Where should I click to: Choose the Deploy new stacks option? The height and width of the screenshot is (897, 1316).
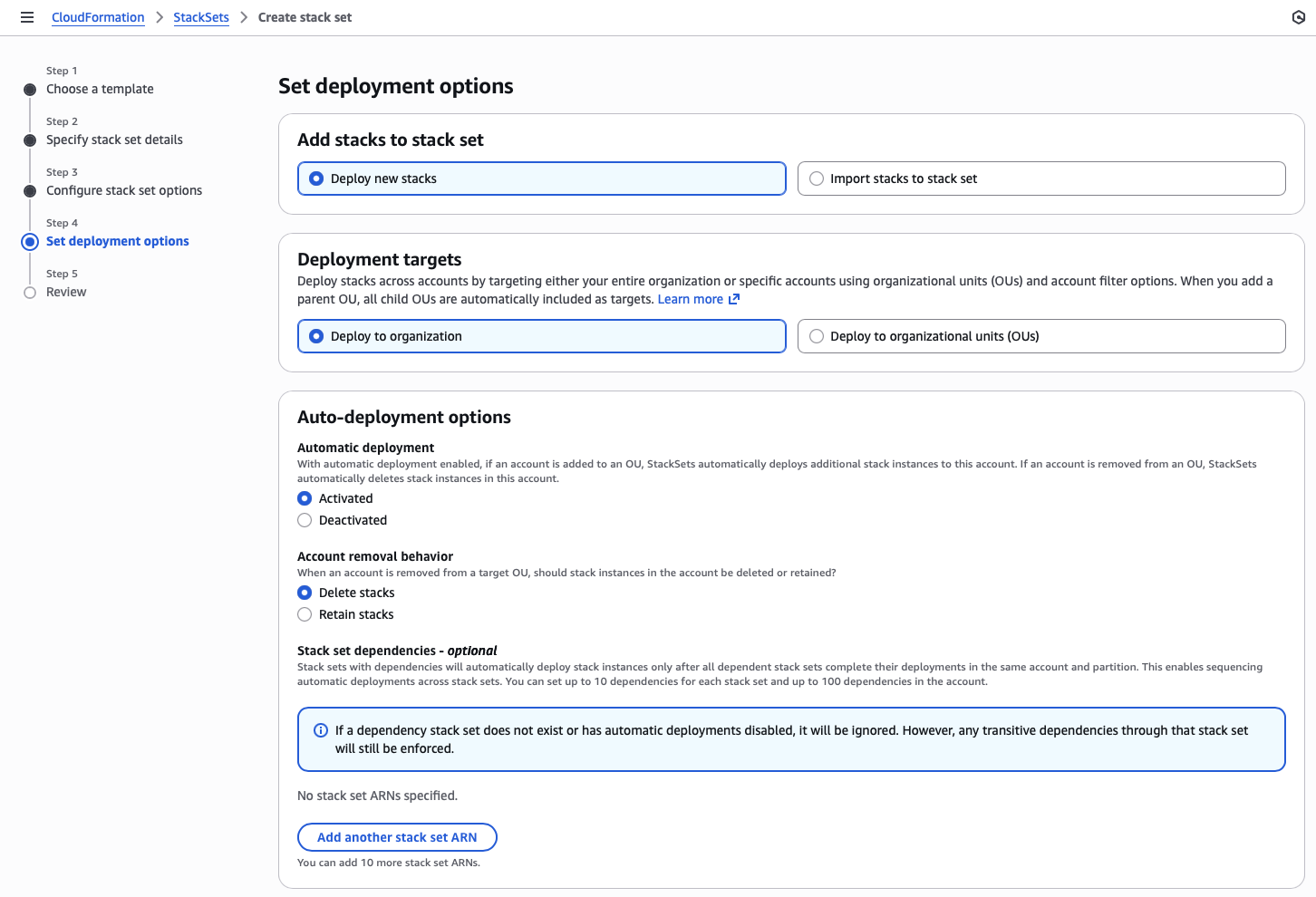(316, 178)
